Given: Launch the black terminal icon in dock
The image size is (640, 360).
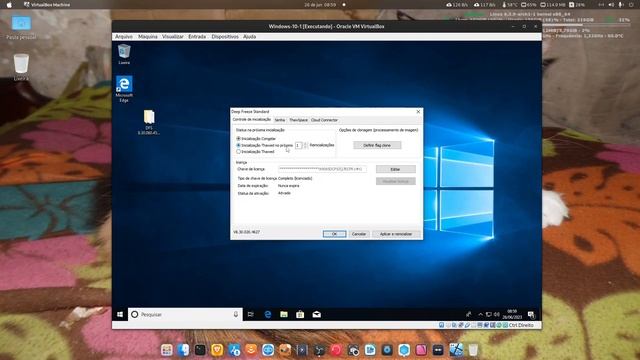Looking at the screenshot, I should [200, 350].
